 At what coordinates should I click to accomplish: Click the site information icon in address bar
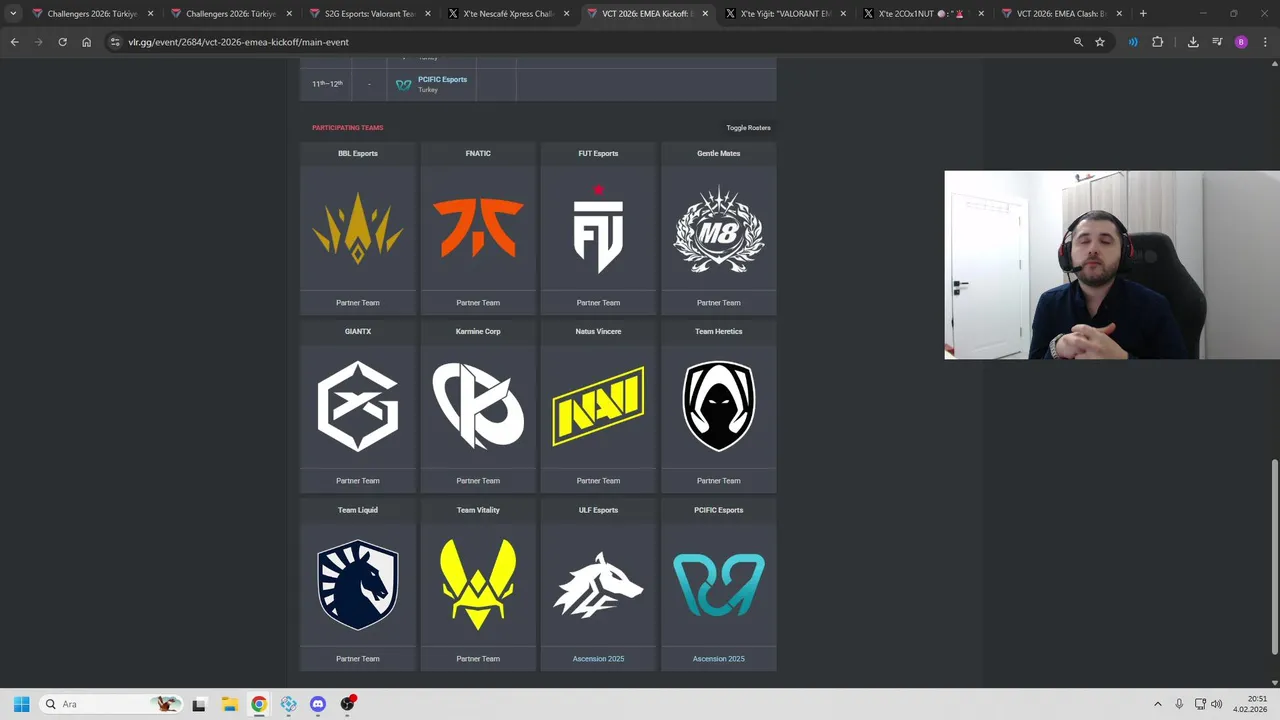115,42
